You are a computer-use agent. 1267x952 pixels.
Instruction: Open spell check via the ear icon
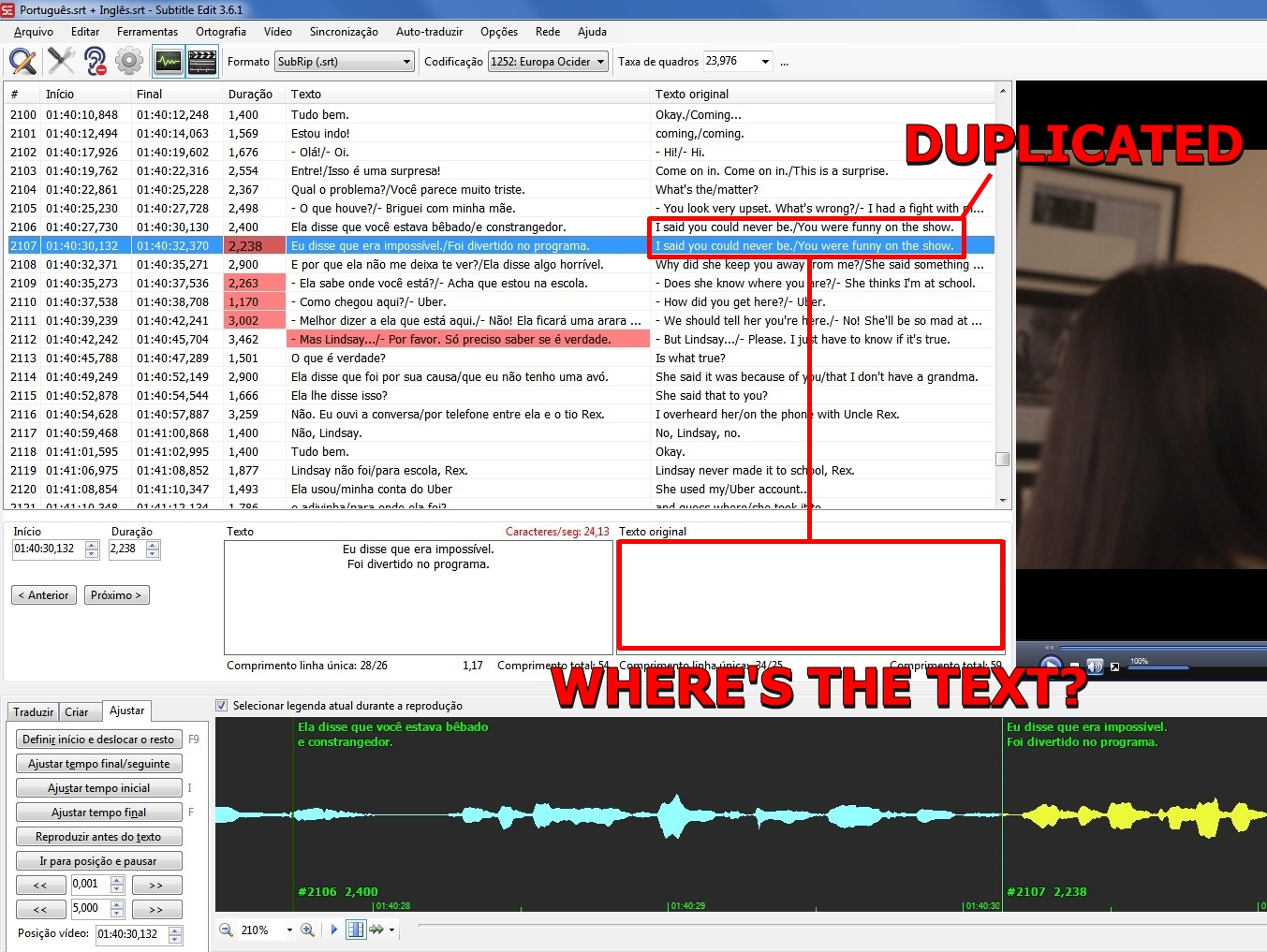coord(94,61)
